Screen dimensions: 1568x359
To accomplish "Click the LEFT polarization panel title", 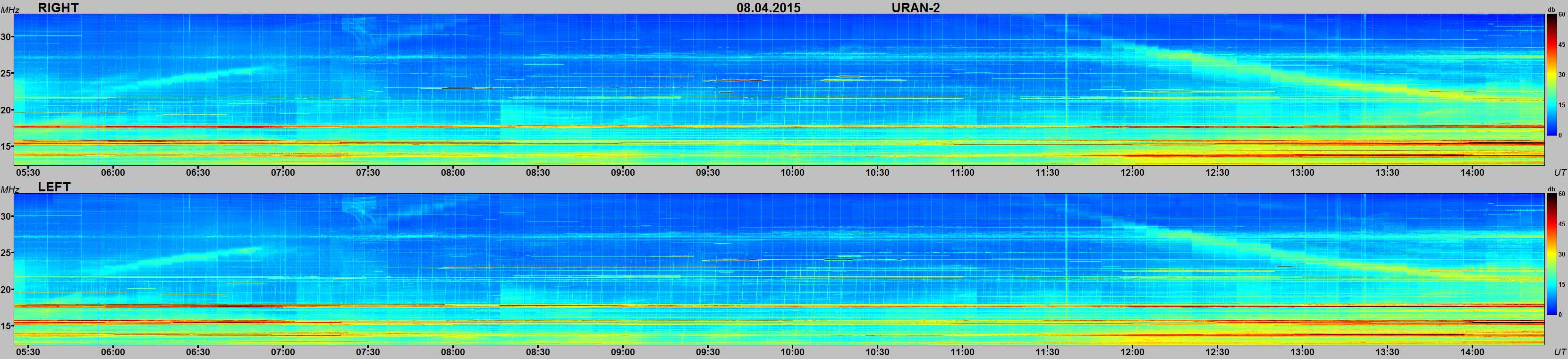I will click(54, 187).
